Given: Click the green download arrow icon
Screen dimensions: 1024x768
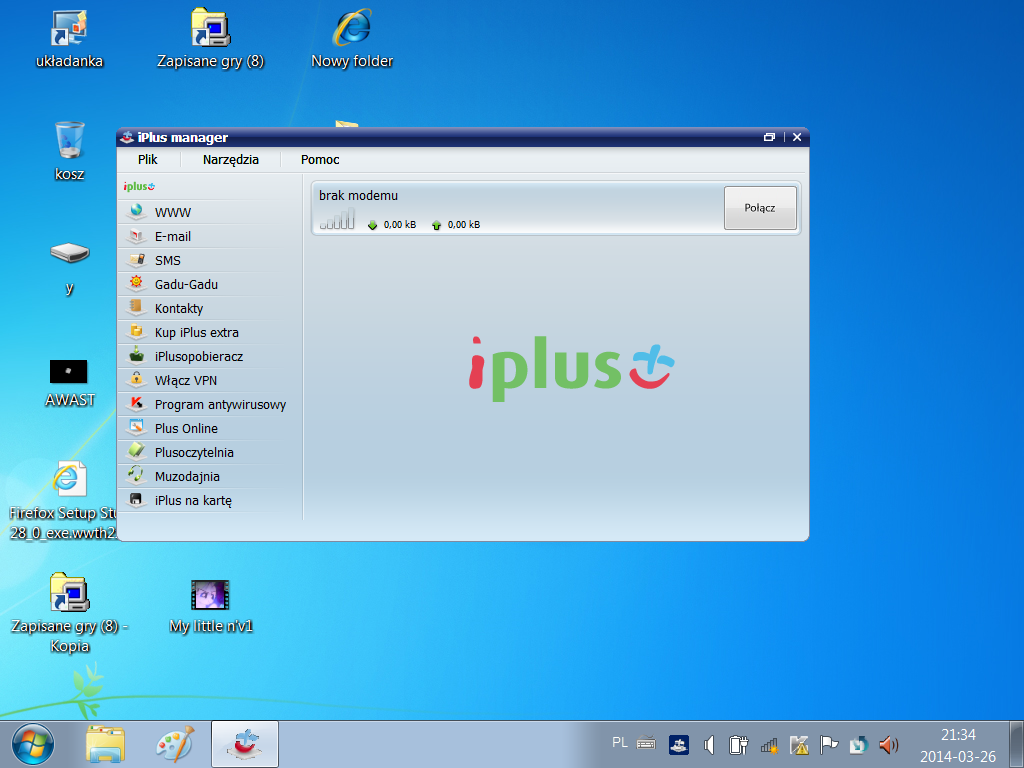Looking at the screenshot, I should pyautogui.click(x=372, y=225).
